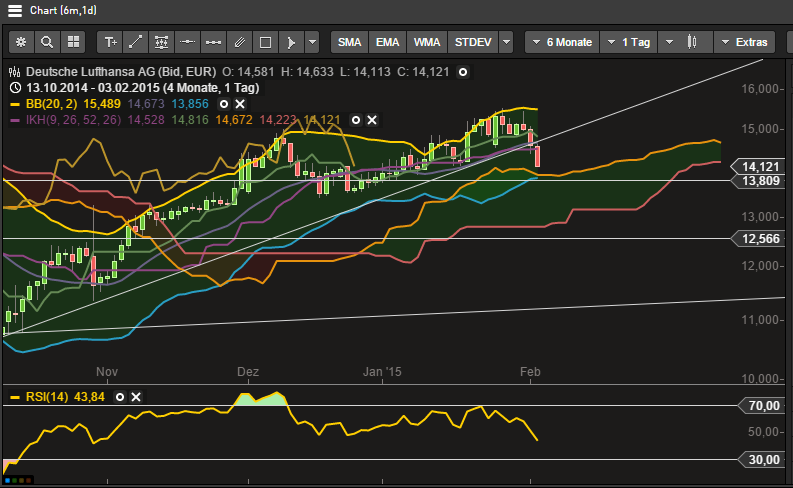Click the Feb label on time axis
The image size is (793, 488).
tap(530, 372)
